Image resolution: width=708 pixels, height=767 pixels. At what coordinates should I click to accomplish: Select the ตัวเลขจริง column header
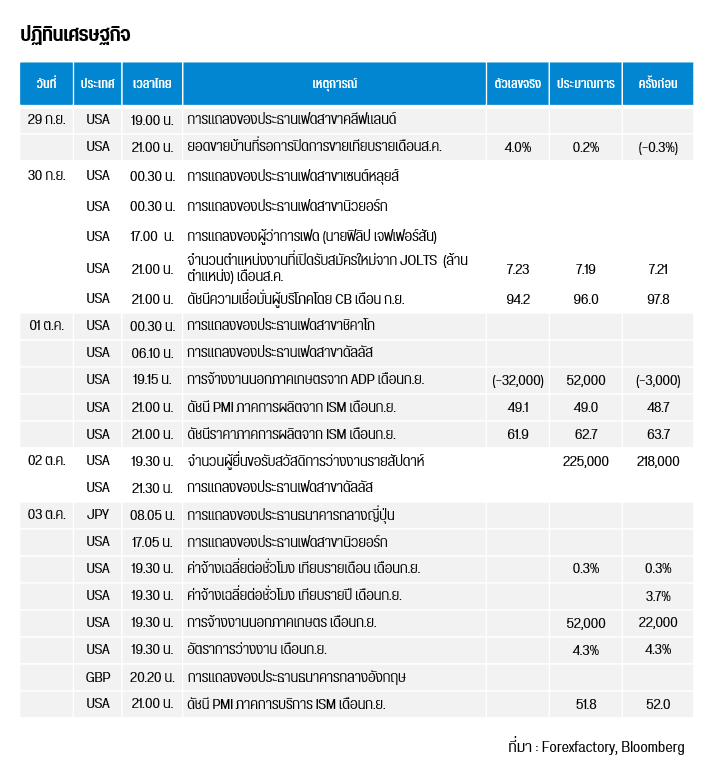(x=517, y=84)
